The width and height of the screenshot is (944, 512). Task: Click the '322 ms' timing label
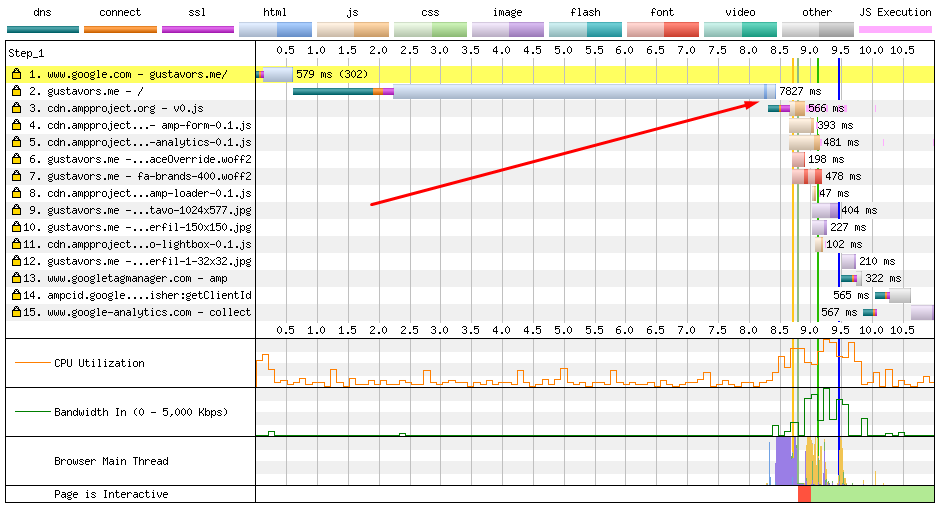[x=883, y=278]
